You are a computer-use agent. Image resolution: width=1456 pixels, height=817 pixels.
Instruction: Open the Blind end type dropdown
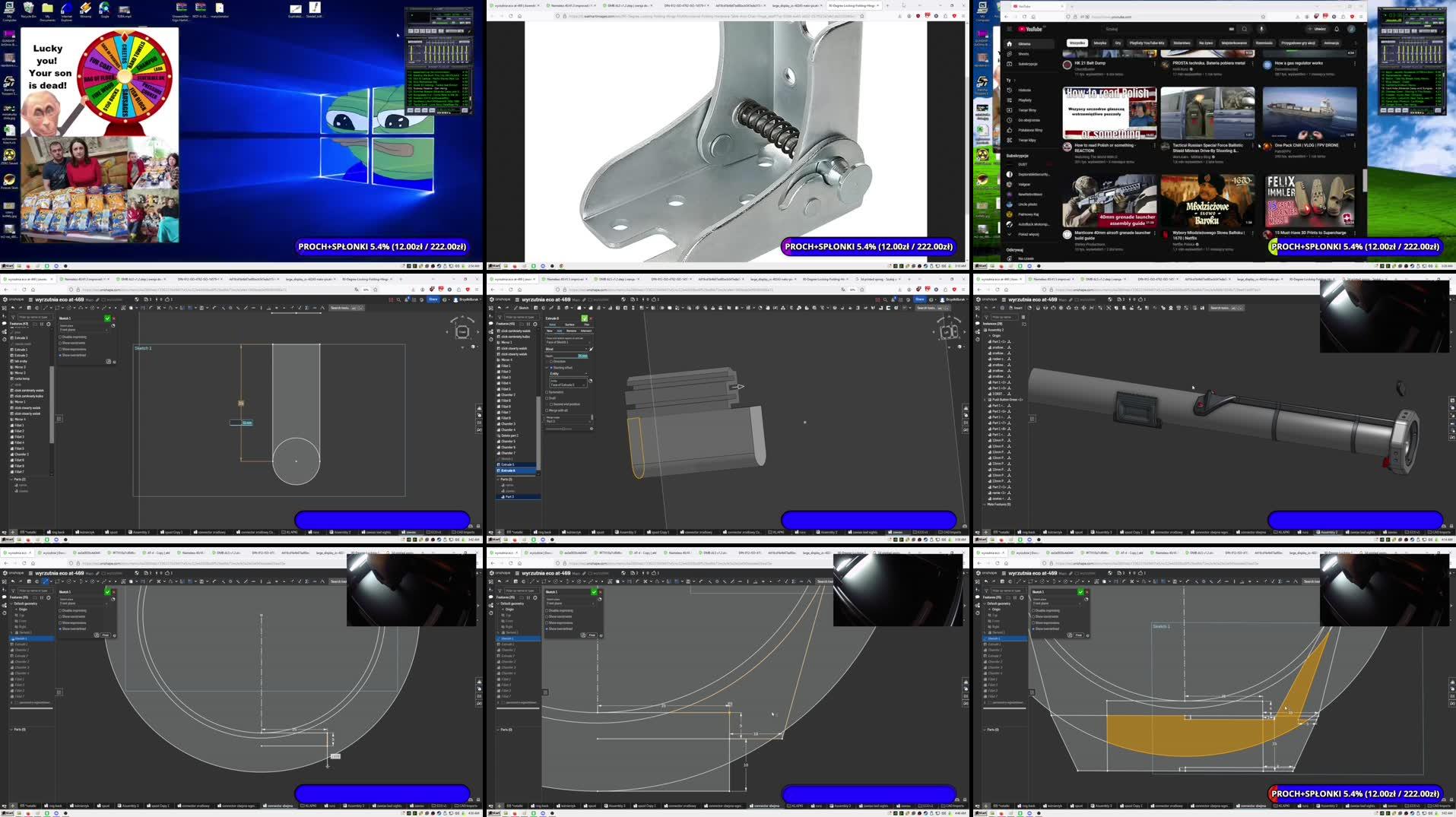[566, 349]
